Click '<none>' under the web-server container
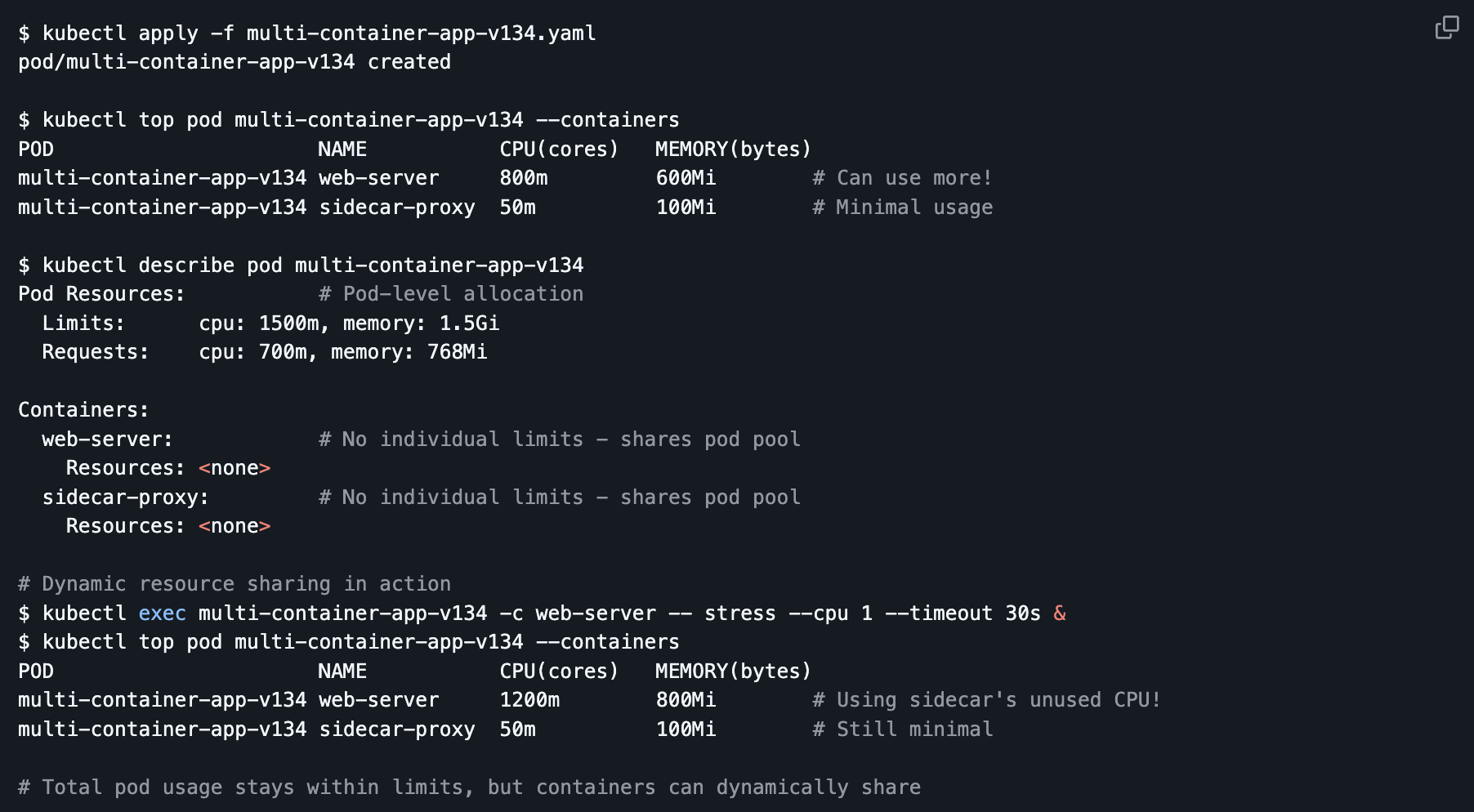Viewport: 1474px width, 812px height. click(x=234, y=468)
